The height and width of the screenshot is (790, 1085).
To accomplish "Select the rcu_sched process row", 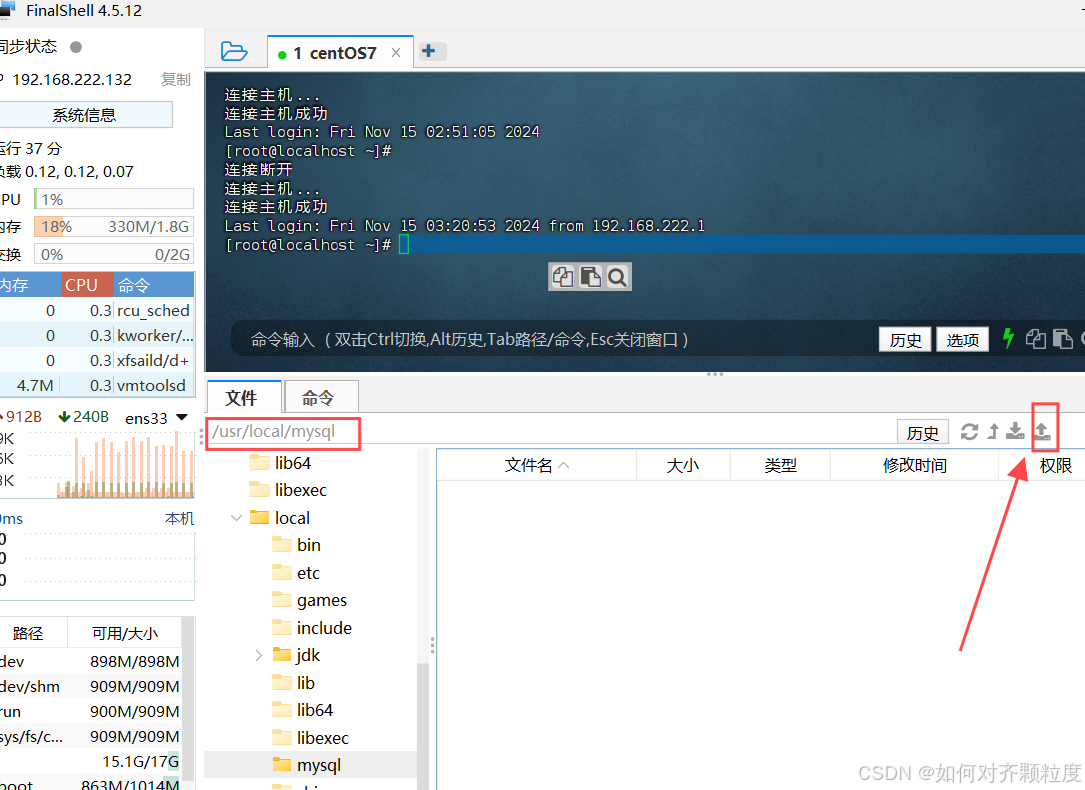I will coord(97,311).
